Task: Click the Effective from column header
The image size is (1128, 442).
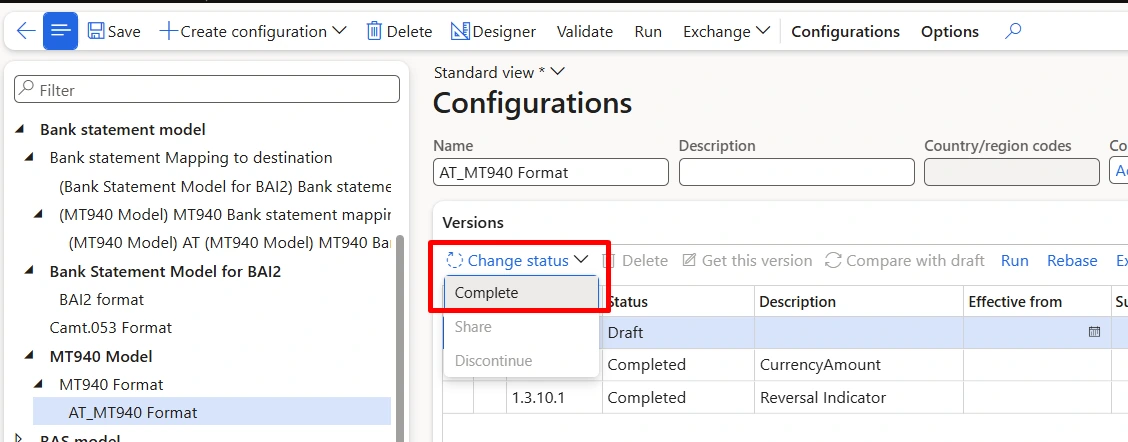Action: tap(1037, 302)
